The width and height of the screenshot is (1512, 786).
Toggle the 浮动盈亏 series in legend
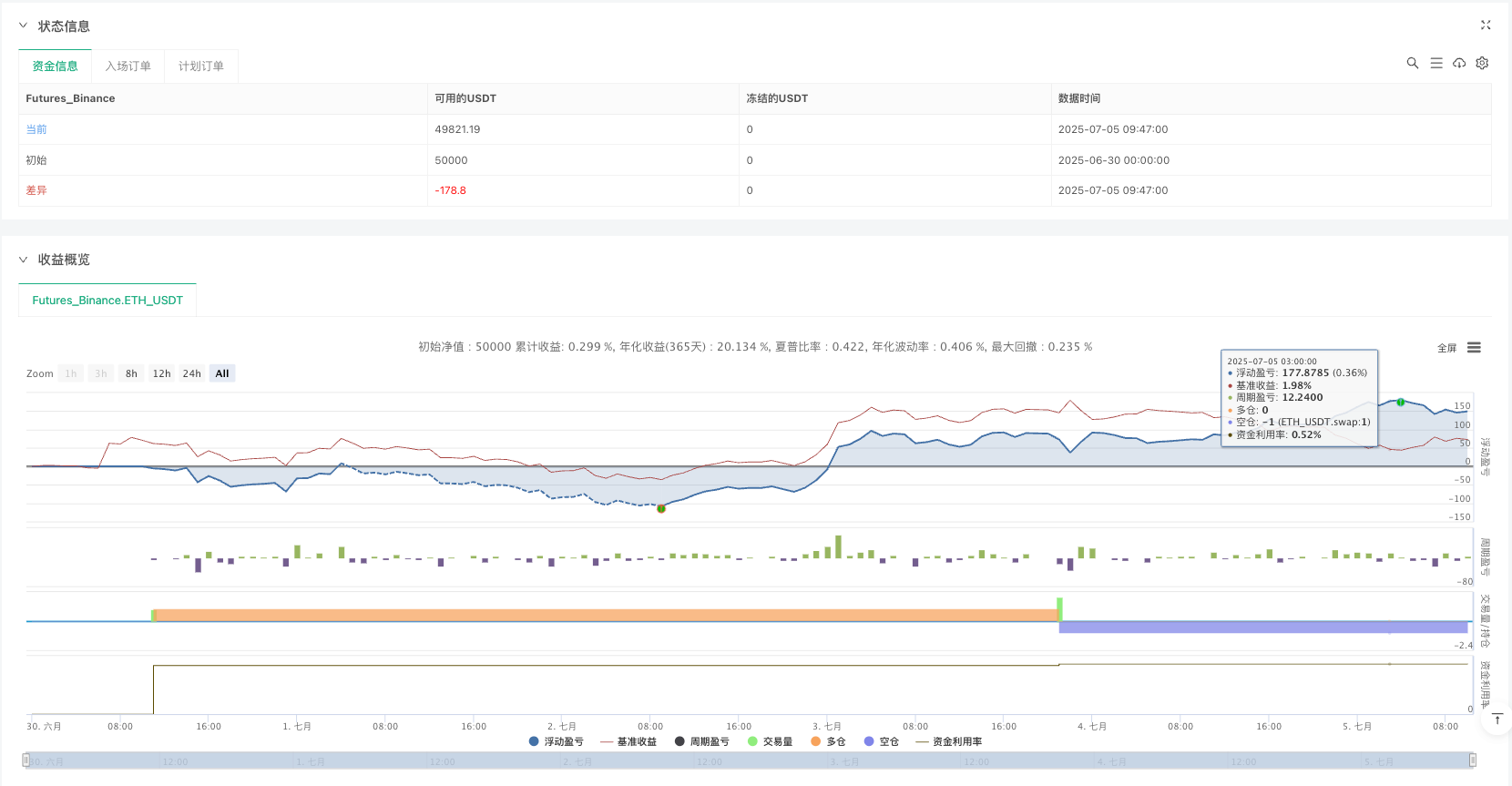pyautogui.click(x=556, y=741)
